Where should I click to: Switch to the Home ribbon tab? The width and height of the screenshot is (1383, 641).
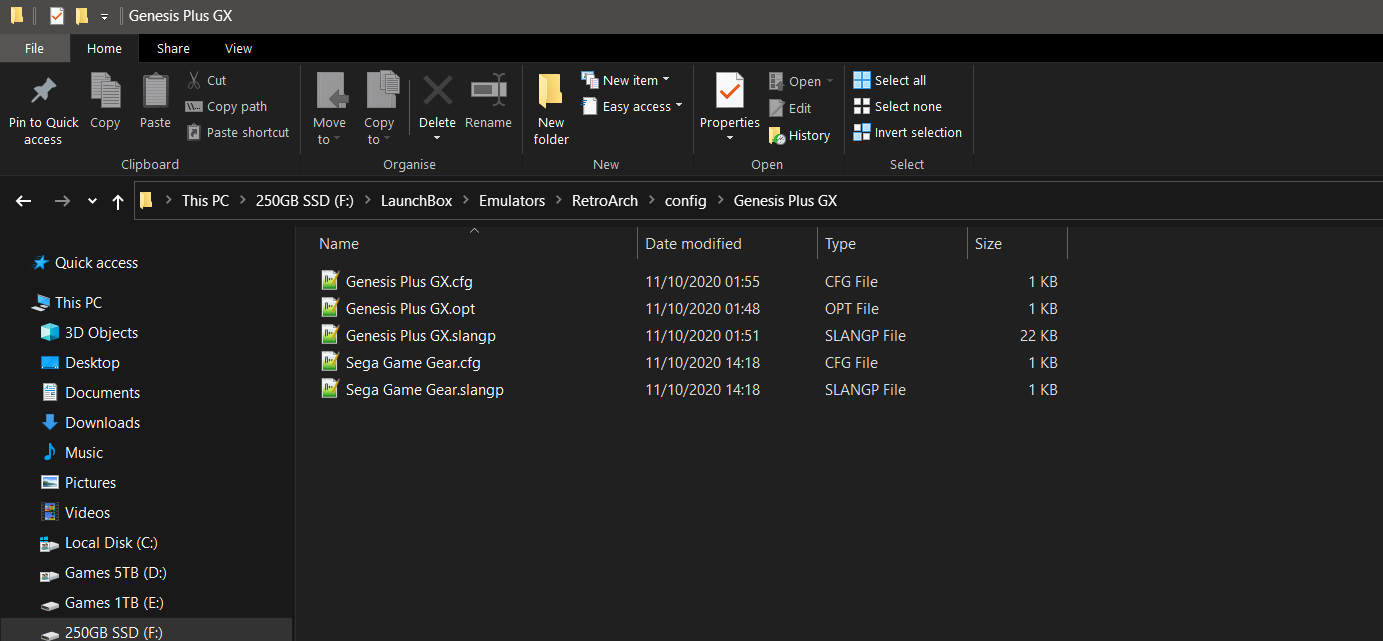point(104,48)
